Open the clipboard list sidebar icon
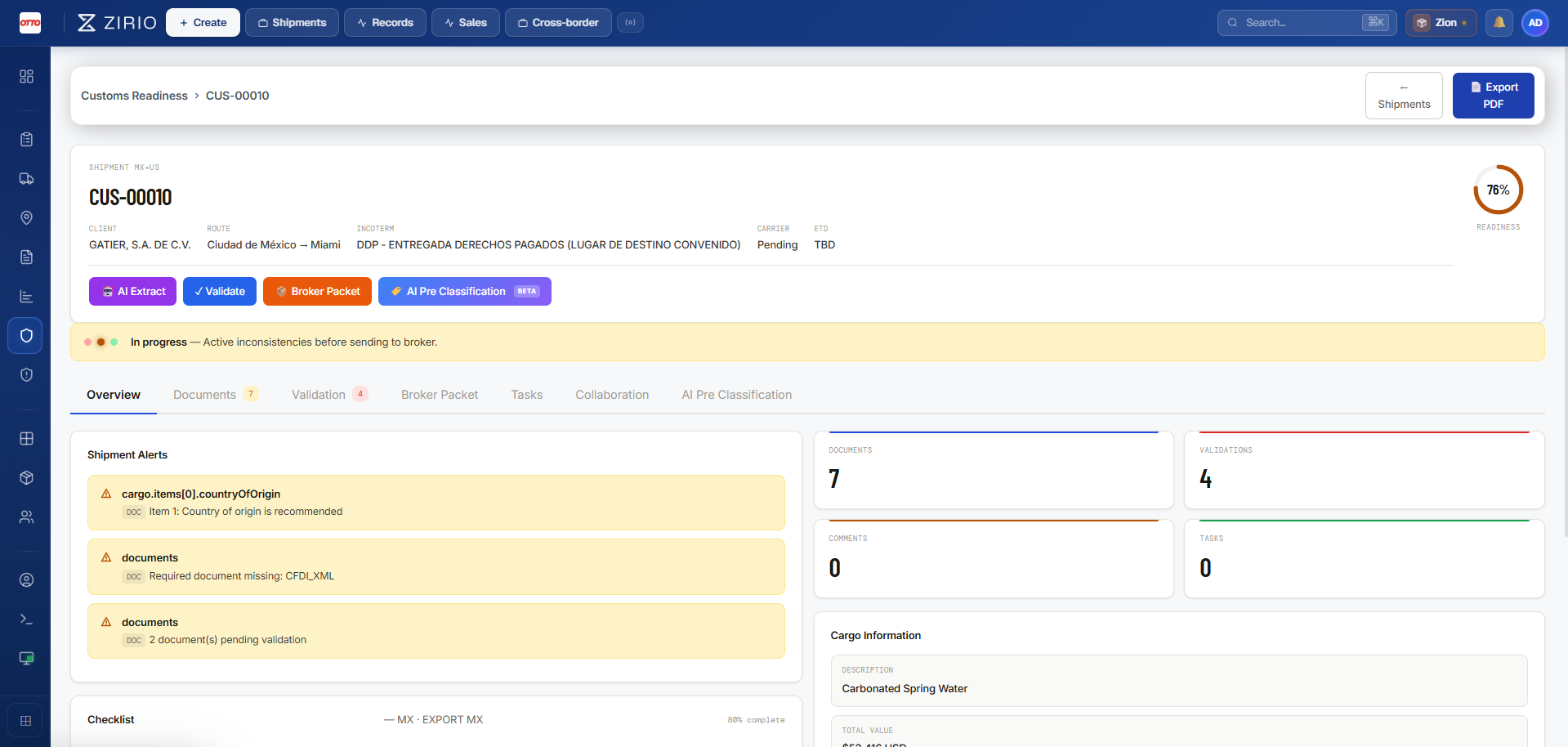 [x=26, y=140]
